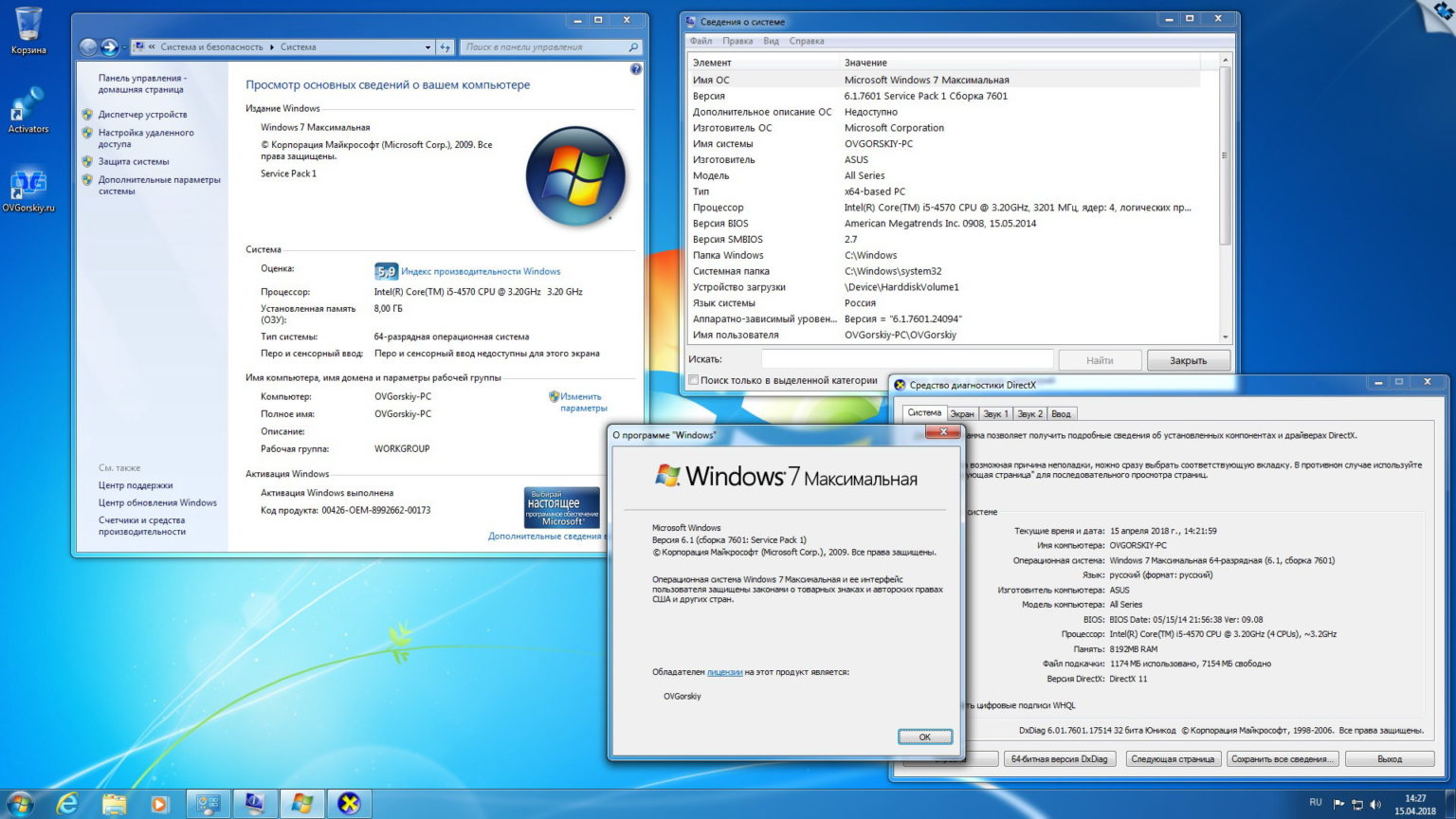Viewport: 1456px width, 819px height.
Task: Click the refresh button beside address bar
Action: [x=446, y=46]
